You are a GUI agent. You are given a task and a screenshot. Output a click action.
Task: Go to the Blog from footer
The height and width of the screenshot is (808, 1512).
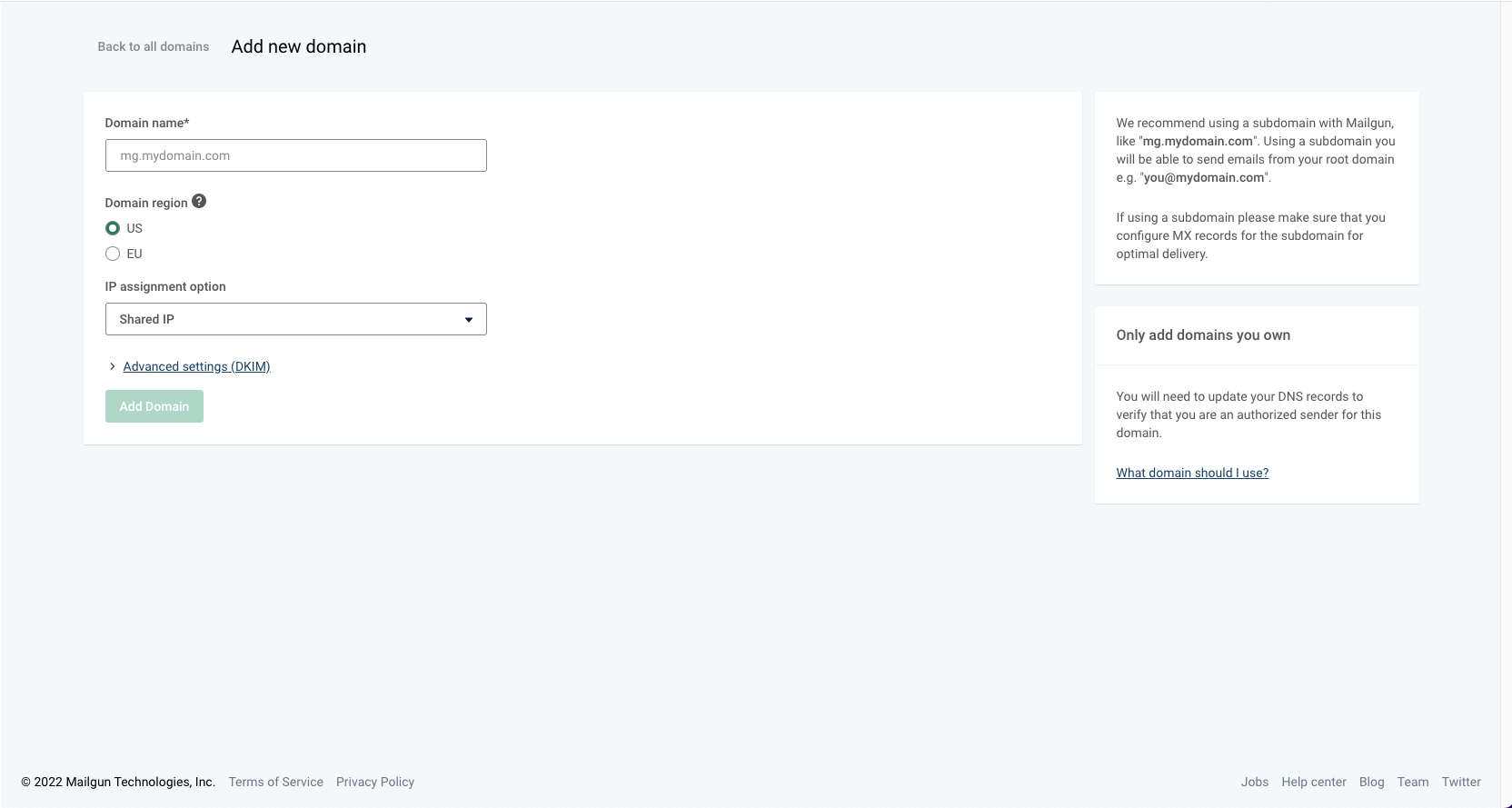1371,782
